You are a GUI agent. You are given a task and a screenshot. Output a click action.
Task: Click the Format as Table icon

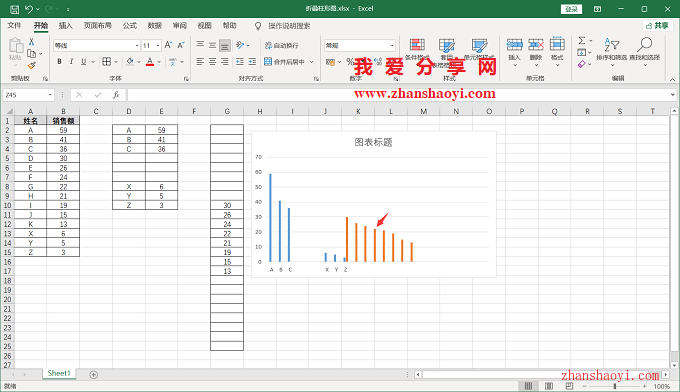[447, 45]
